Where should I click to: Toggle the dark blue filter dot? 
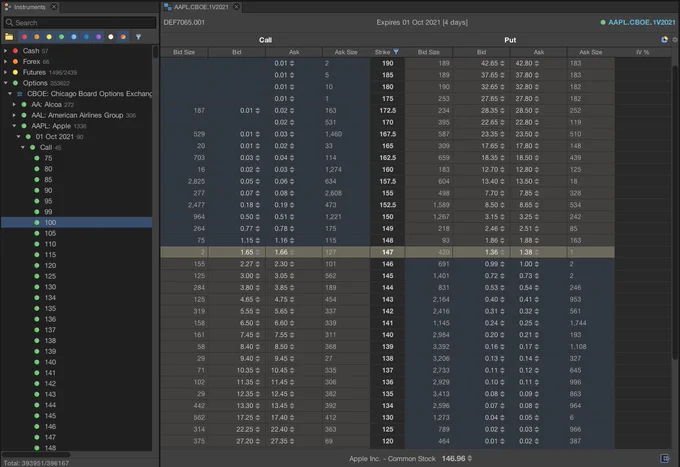click(86, 37)
